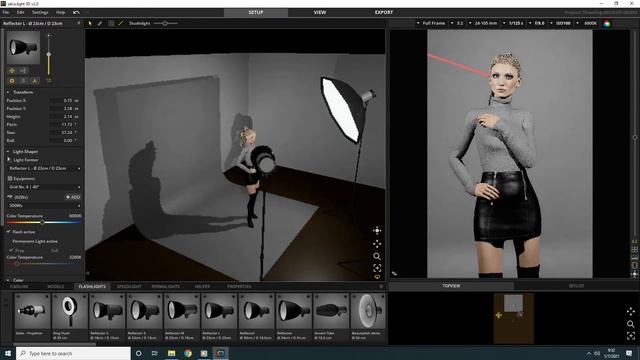Click the magnifier icon in the Topview panel
This screenshot has width=640, height=360.
(x=631, y=324)
